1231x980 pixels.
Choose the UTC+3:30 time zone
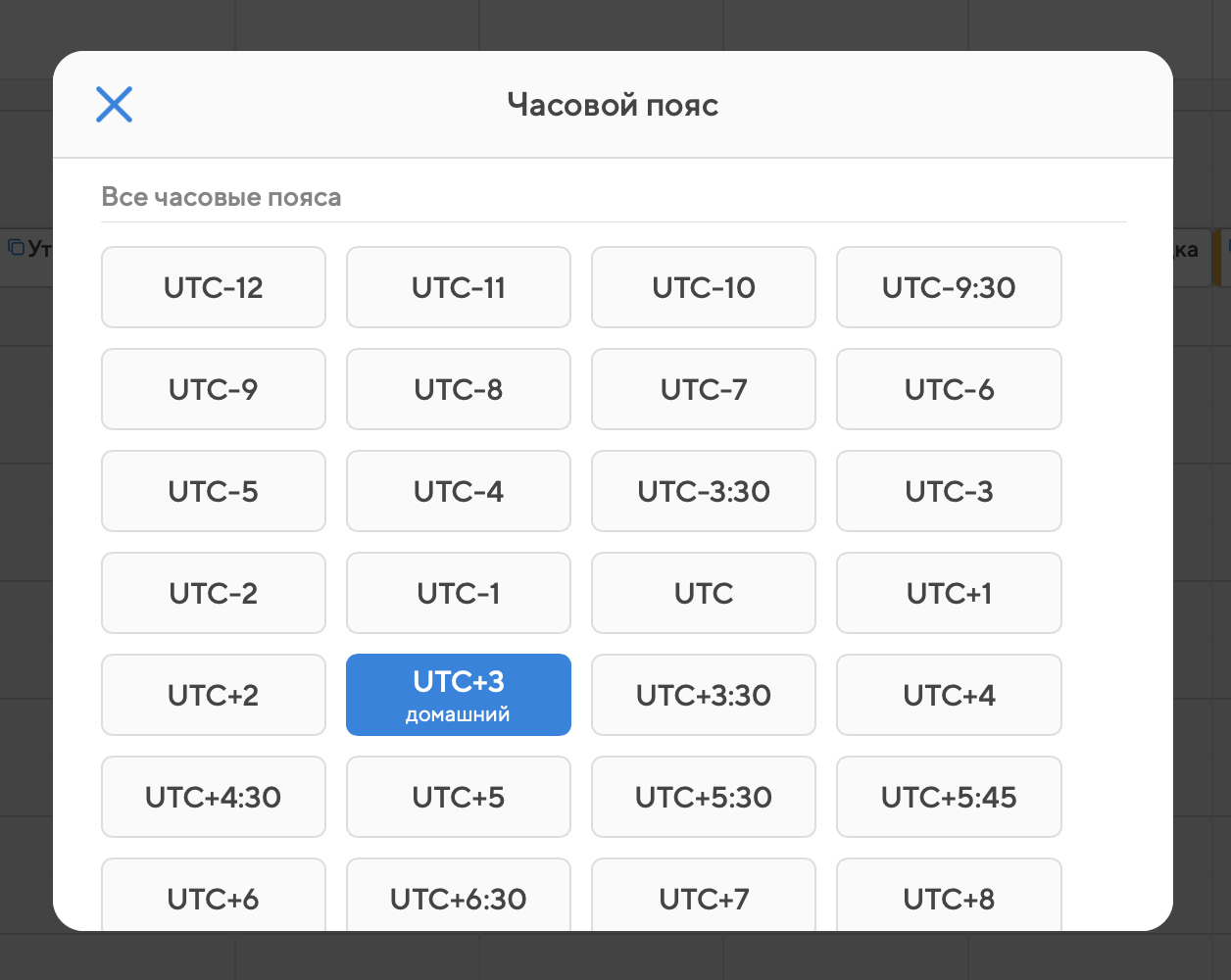[x=704, y=695]
